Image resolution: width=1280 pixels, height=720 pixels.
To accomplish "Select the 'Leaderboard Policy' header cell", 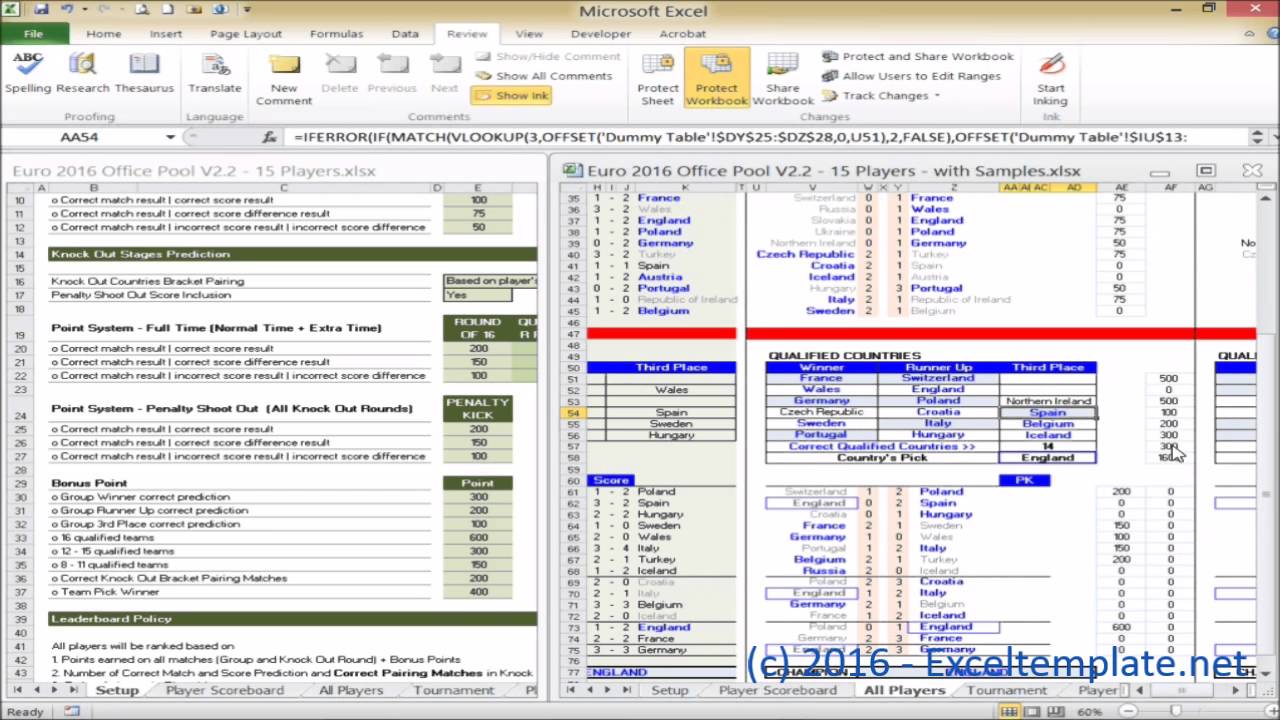I will [x=292, y=619].
